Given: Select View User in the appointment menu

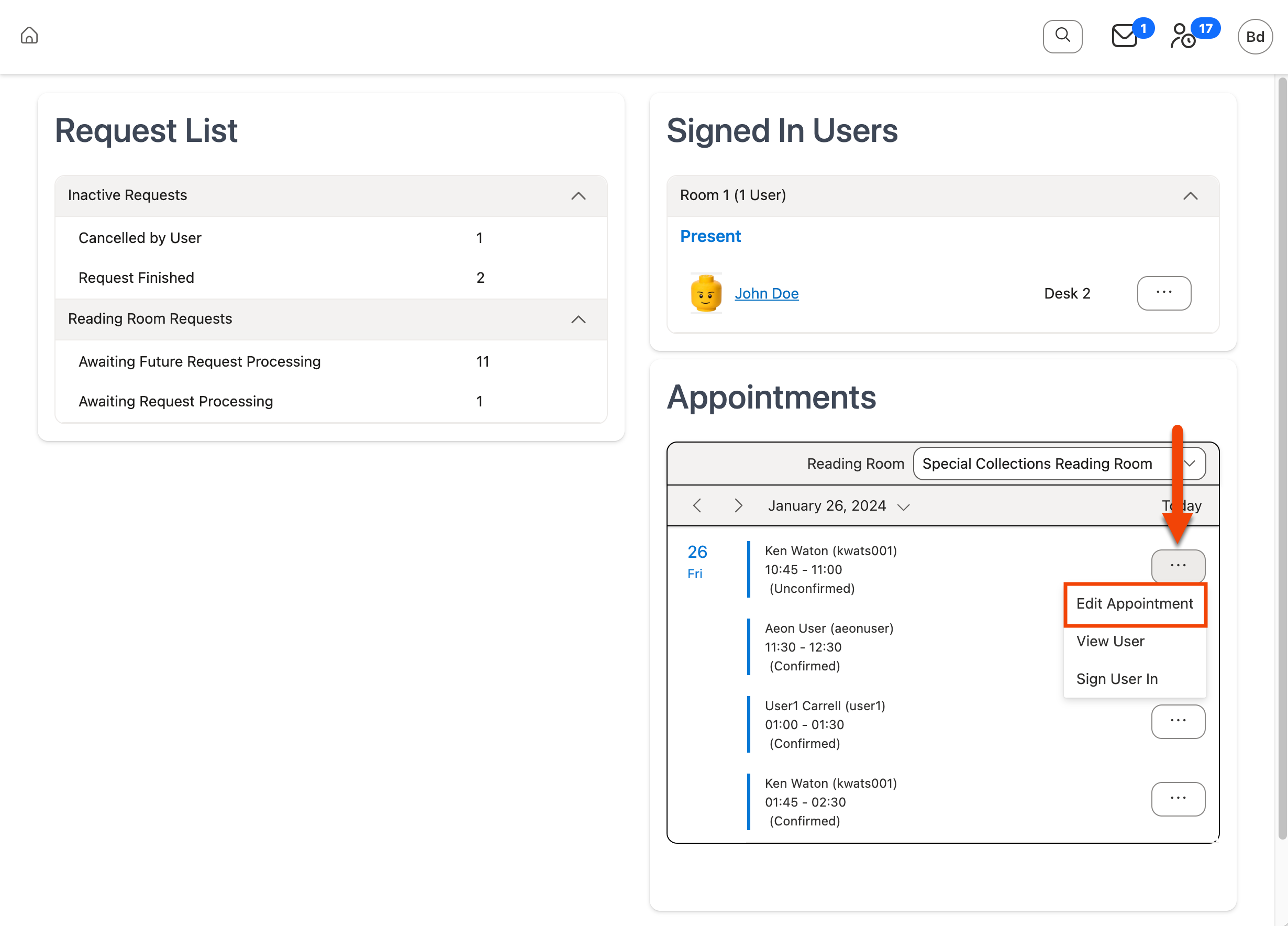Looking at the screenshot, I should [1109, 641].
